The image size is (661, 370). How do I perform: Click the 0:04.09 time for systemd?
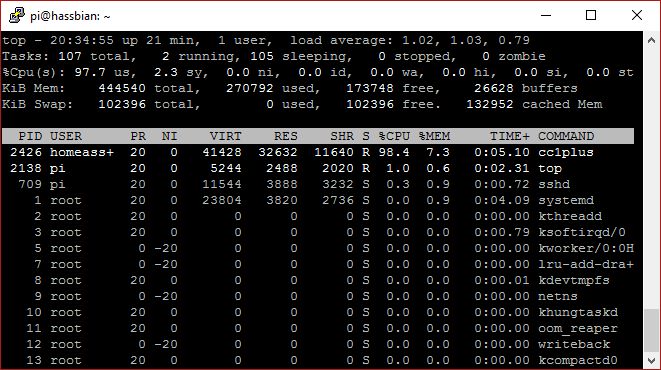pos(502,200)
